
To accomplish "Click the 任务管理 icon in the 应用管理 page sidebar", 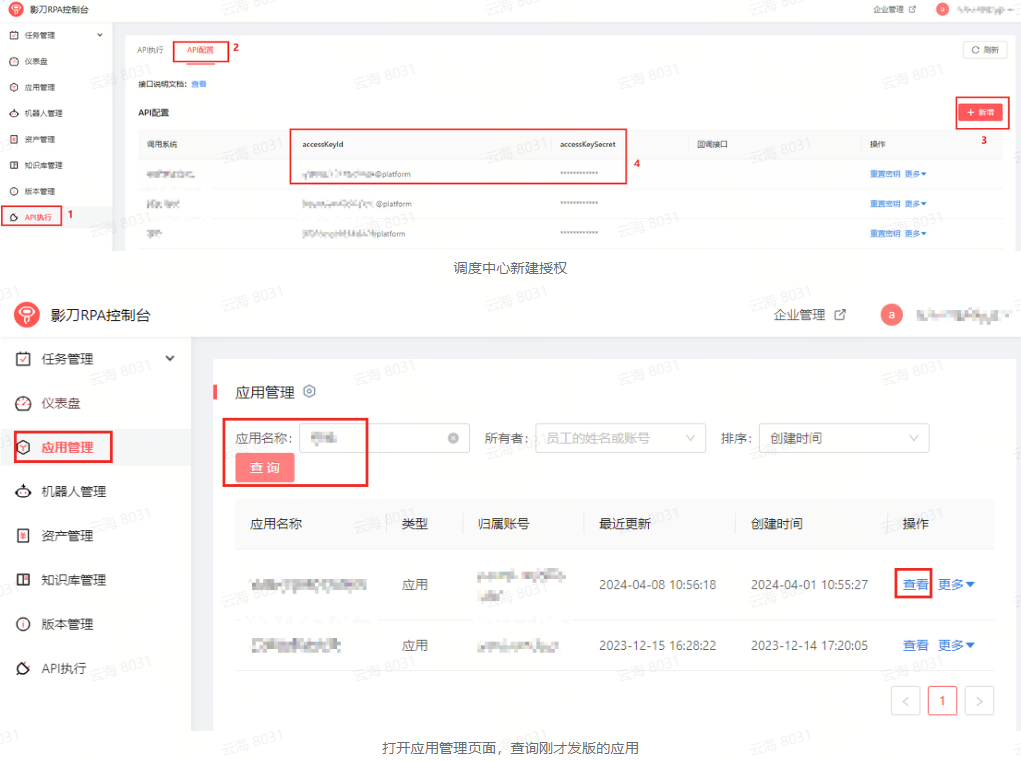I will point(23,359).
